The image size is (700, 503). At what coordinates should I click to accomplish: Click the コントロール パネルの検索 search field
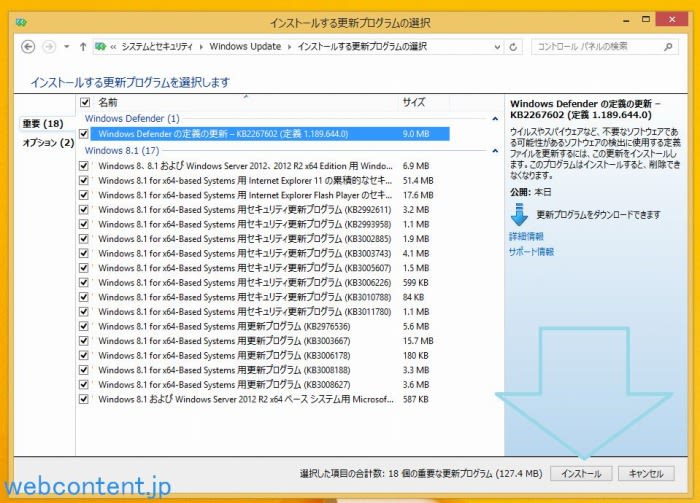[x=596, y=46]
